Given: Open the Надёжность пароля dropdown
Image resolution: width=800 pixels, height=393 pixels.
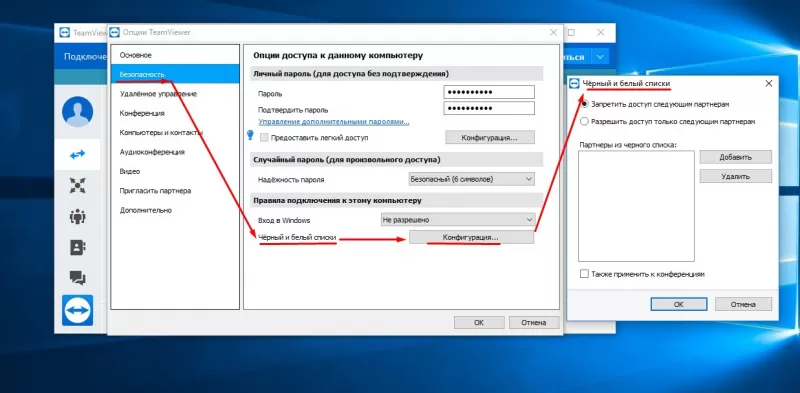Looking at the screenshot, I should pos(471,179).
